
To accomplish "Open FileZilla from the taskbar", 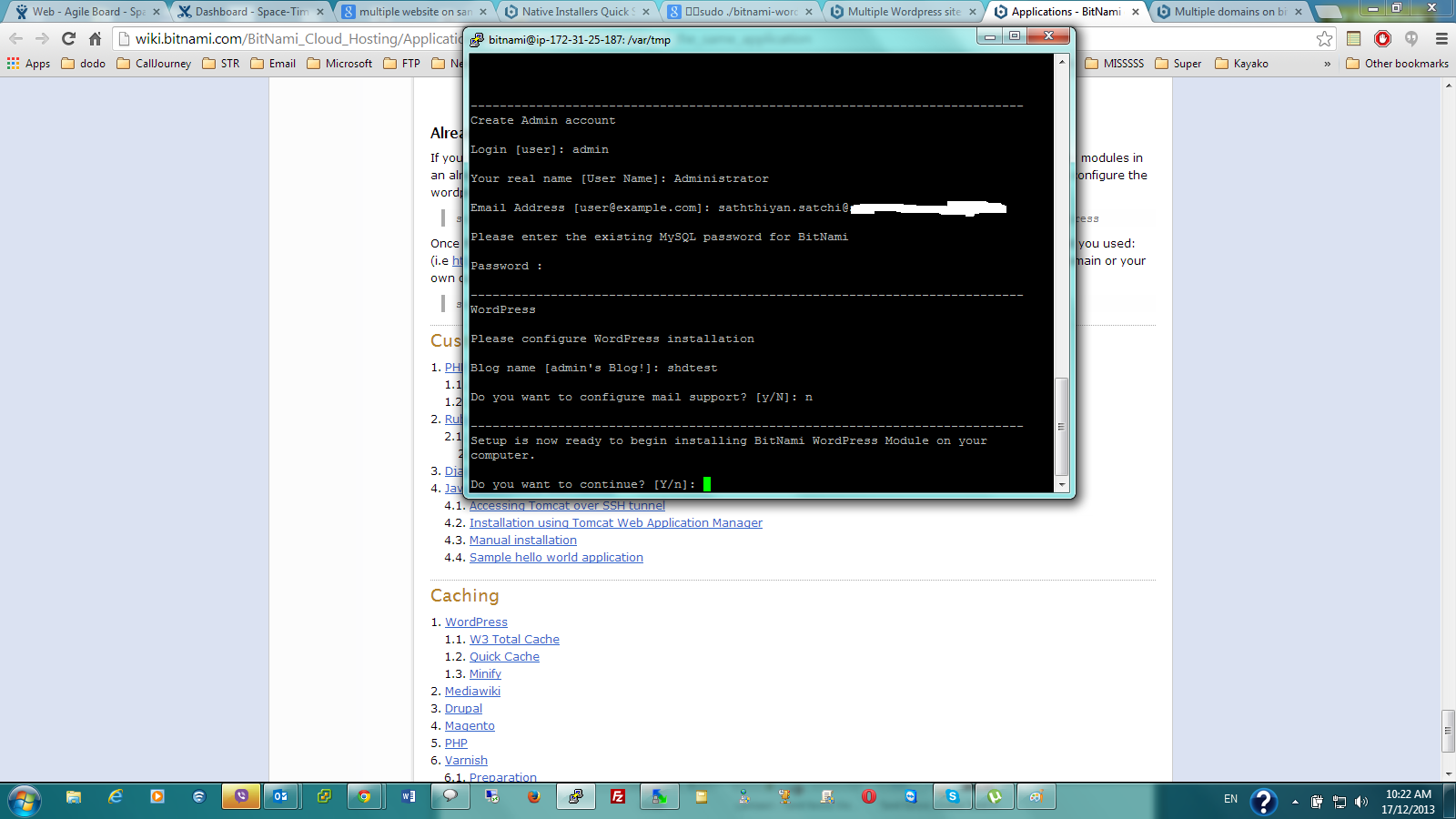I will point(618,797).
